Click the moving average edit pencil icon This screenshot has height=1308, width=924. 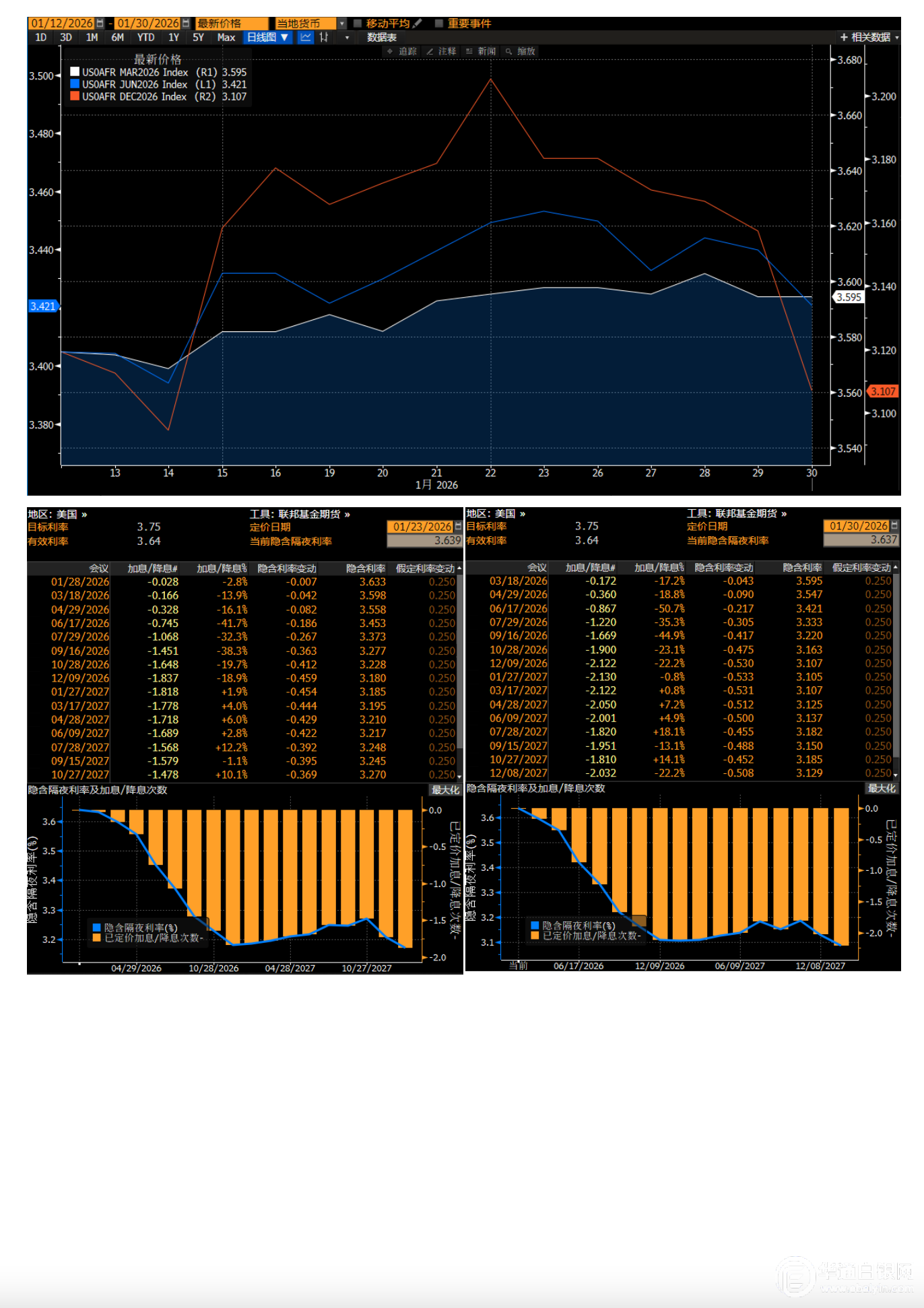click(418, 24)
